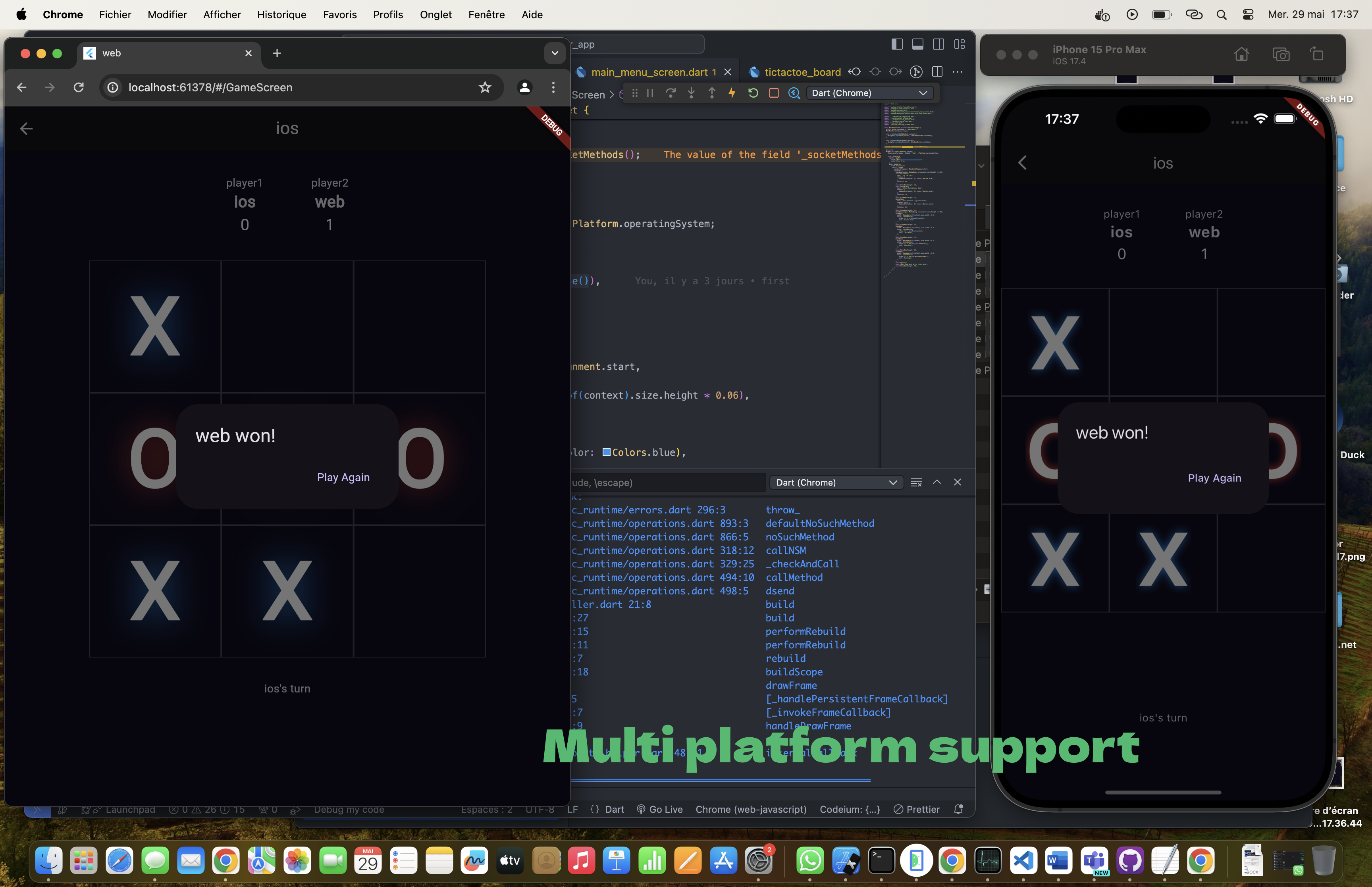Image resolution: width=1372 pixels, height=887 pixels.
Task: Open Spotlight search in the menu bar
Action: pos(1221,14)
